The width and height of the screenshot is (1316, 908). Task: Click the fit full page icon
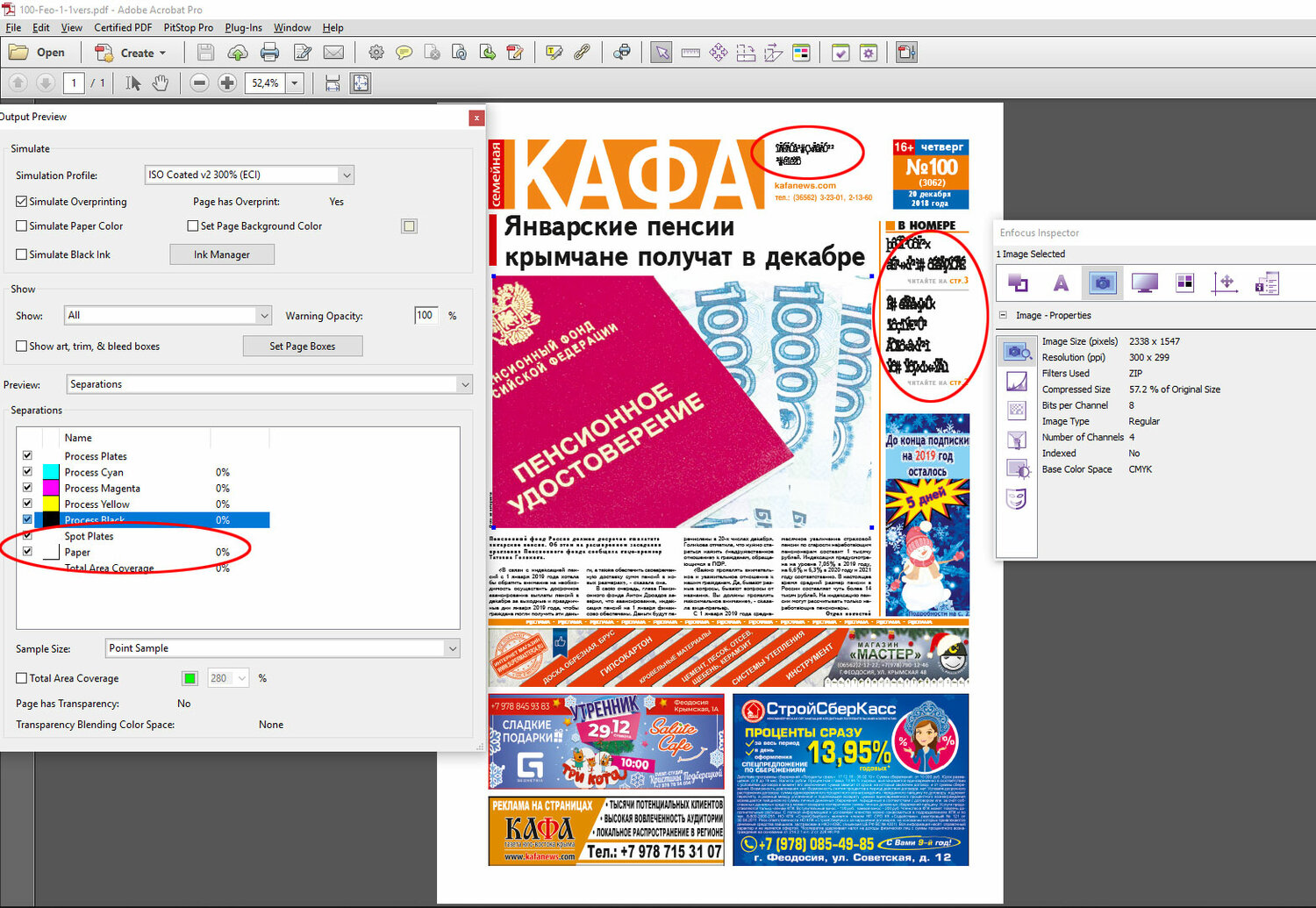tap(361, 82)
